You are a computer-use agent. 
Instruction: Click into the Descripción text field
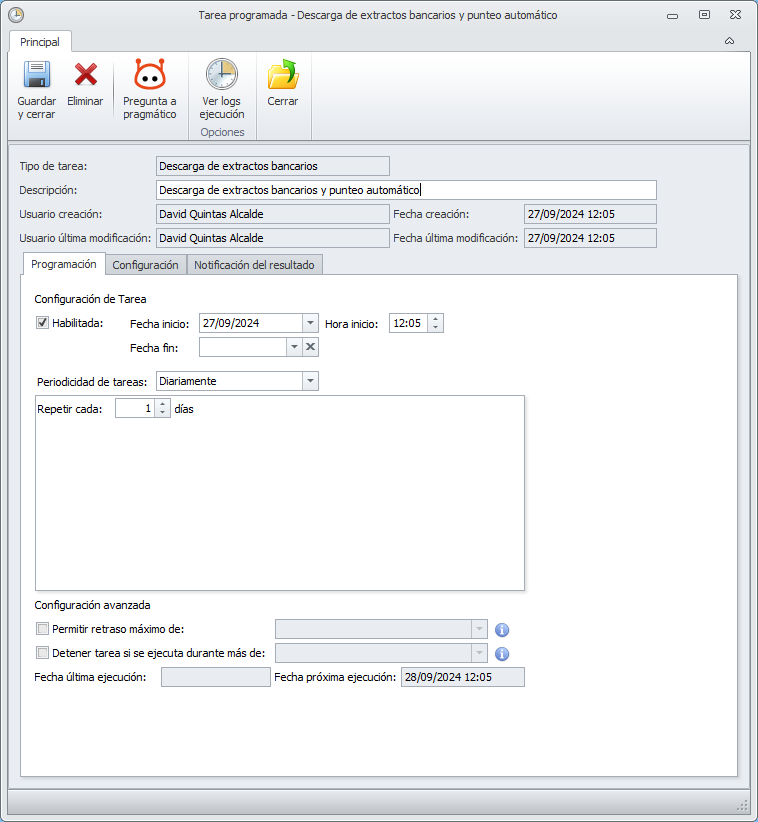pos(406,190)
